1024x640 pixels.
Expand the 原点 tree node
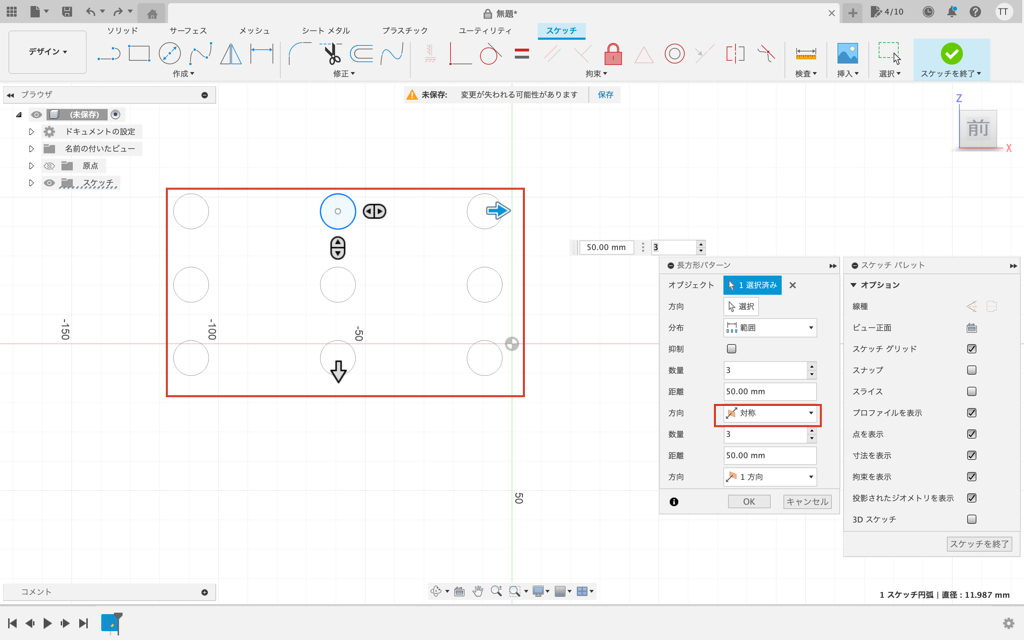31,166
